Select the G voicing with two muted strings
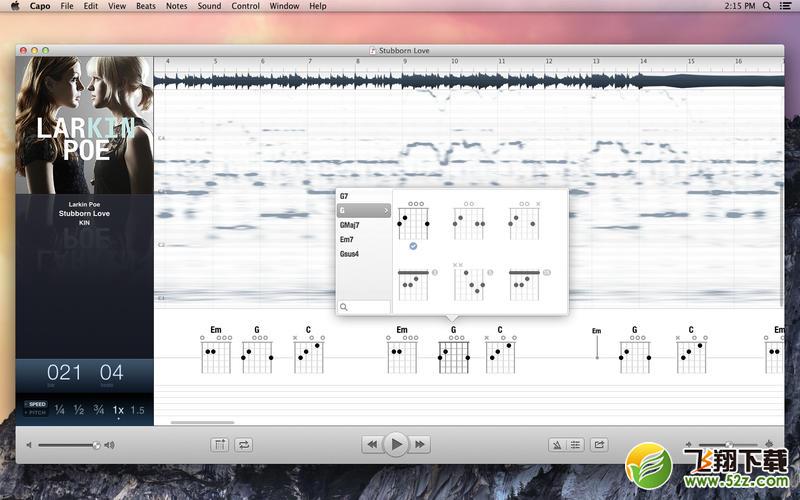The width and height of the screenshot is (800, 500). click(471, 282)
